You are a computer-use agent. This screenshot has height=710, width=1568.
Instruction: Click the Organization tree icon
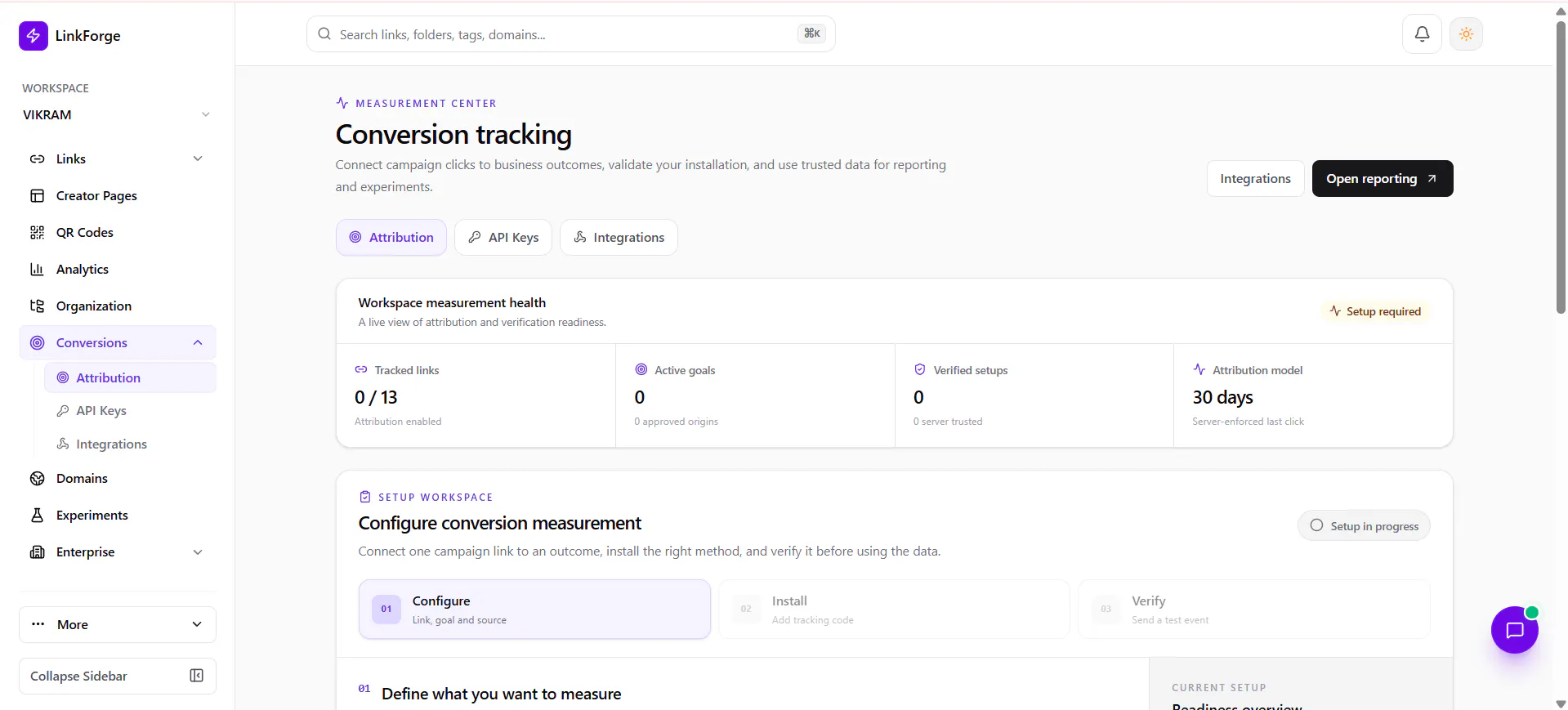coord(38,306)
